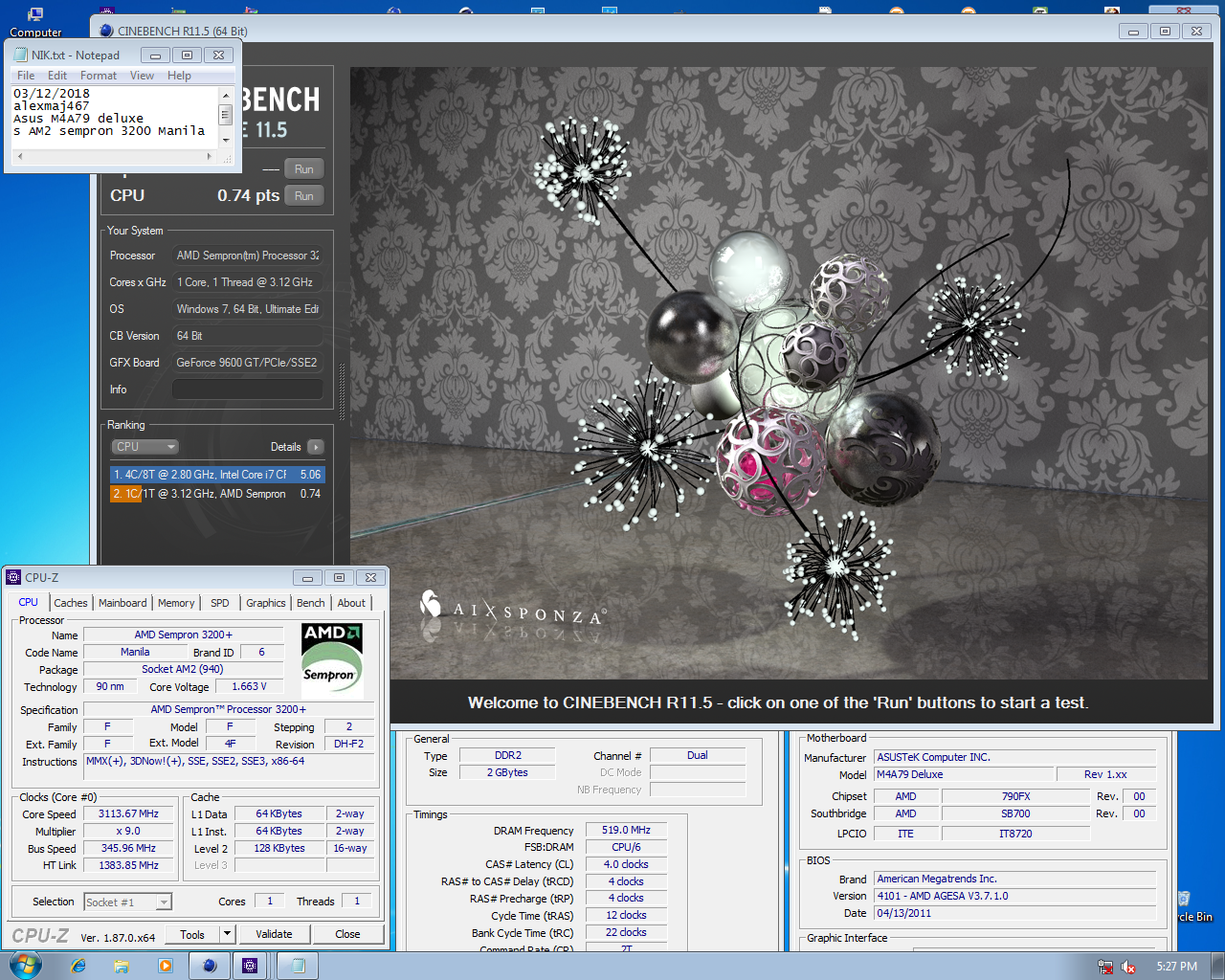The height and width of the screenshot is (980, 1225).
Task: Click the alexmaj467 line in Notepad
Action: point(52,106)
